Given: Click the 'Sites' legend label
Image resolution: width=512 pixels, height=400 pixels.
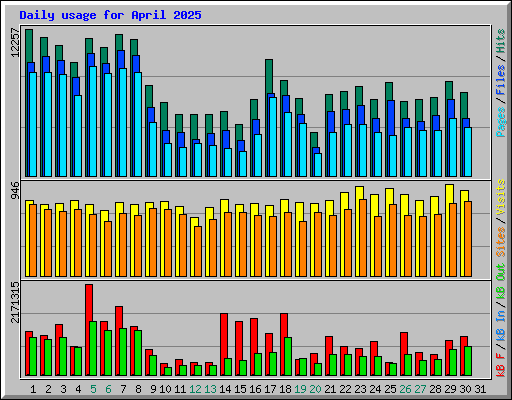Looking at the screenshot, I should pyautogui.click(x=501, y=242).
